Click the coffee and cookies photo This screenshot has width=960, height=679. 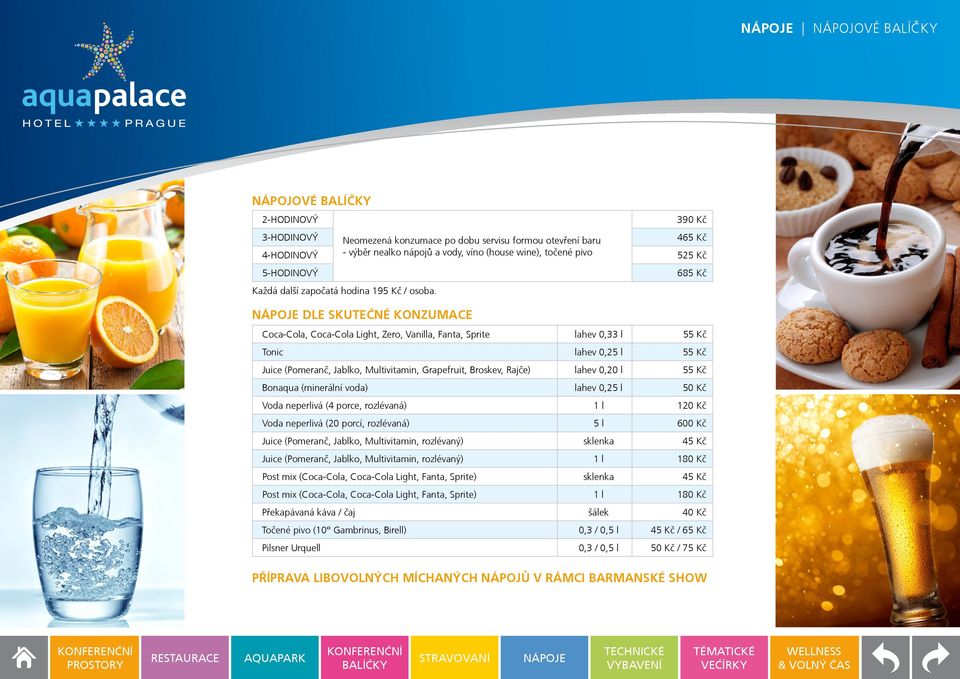[868, 252]
